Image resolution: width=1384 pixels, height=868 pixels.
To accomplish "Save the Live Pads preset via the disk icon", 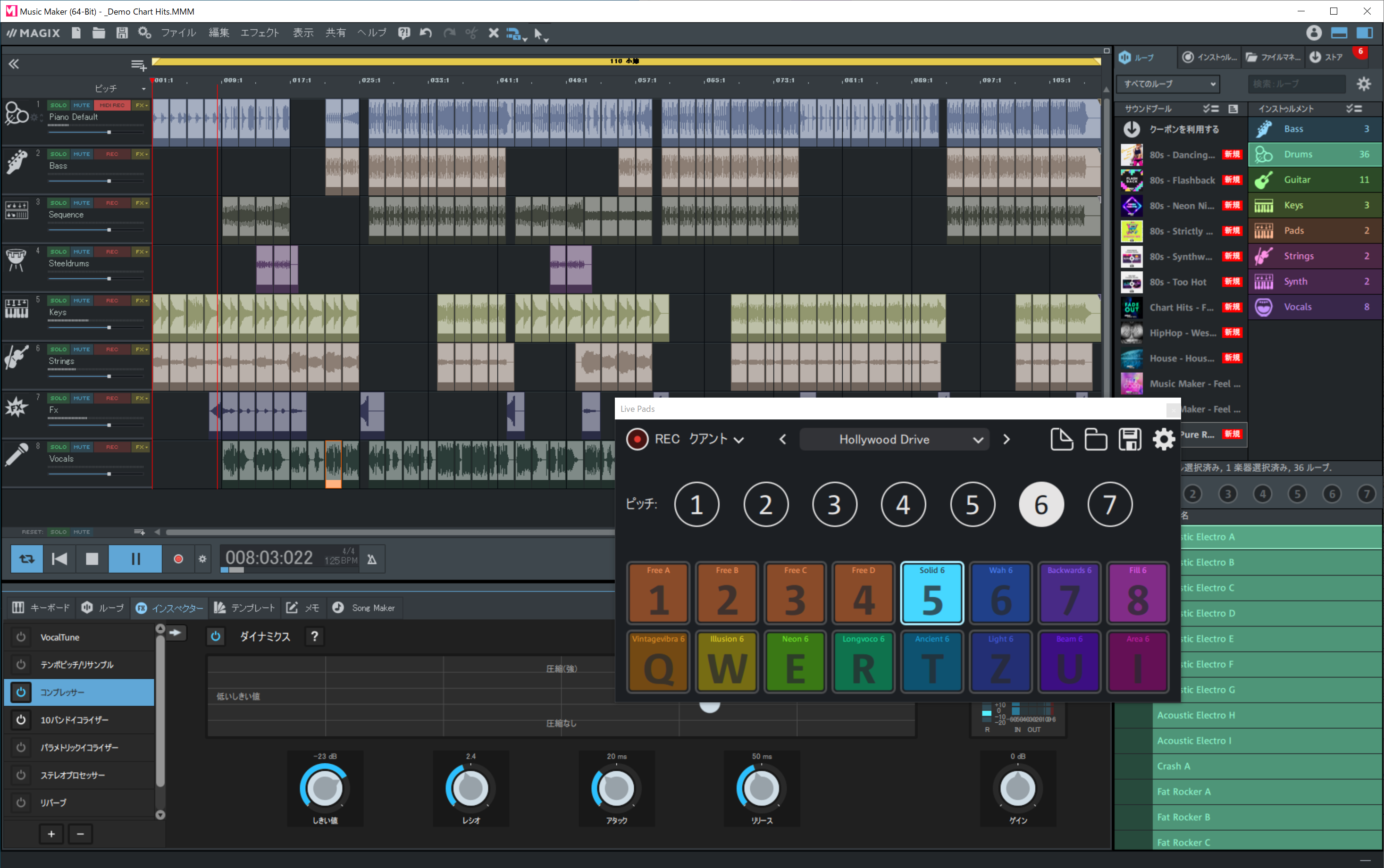I will (x=1129, y=439).
